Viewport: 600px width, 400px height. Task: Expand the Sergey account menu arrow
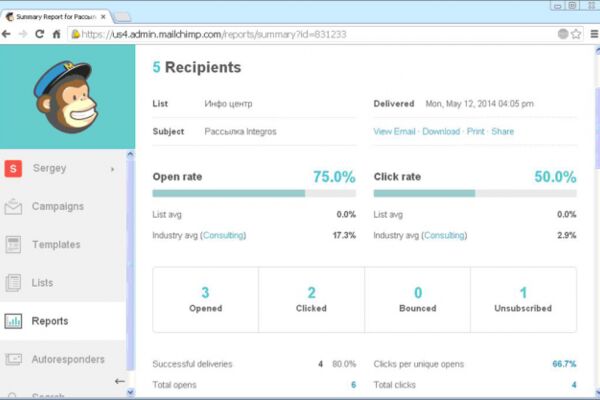[112, 169]
